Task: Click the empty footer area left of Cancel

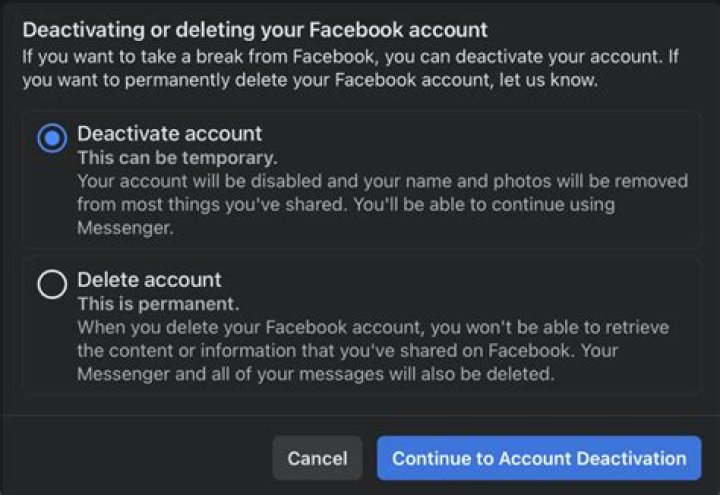Action: [140, 458]
